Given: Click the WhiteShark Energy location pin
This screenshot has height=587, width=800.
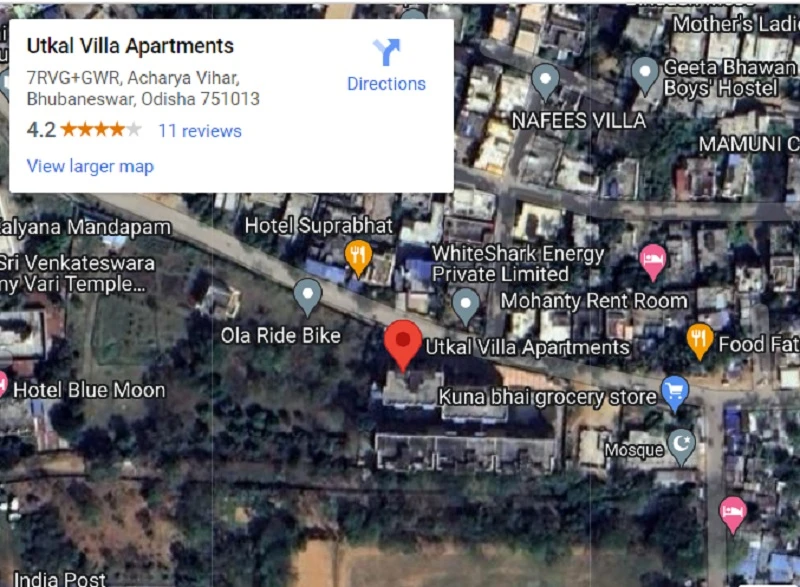Looking at the screenshot, I should (466, 306).
